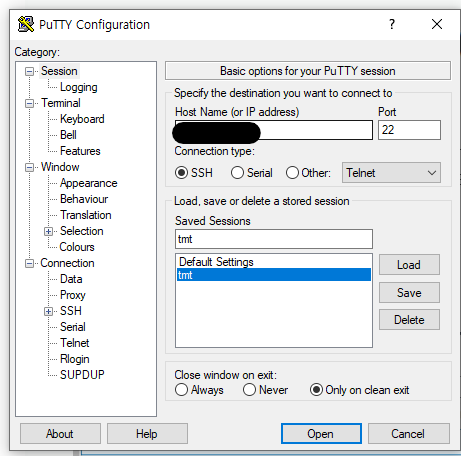Screen dimensions: 461x456
Task: Click the PuTTY icon in title bar
Action: [x=26, y=24]
